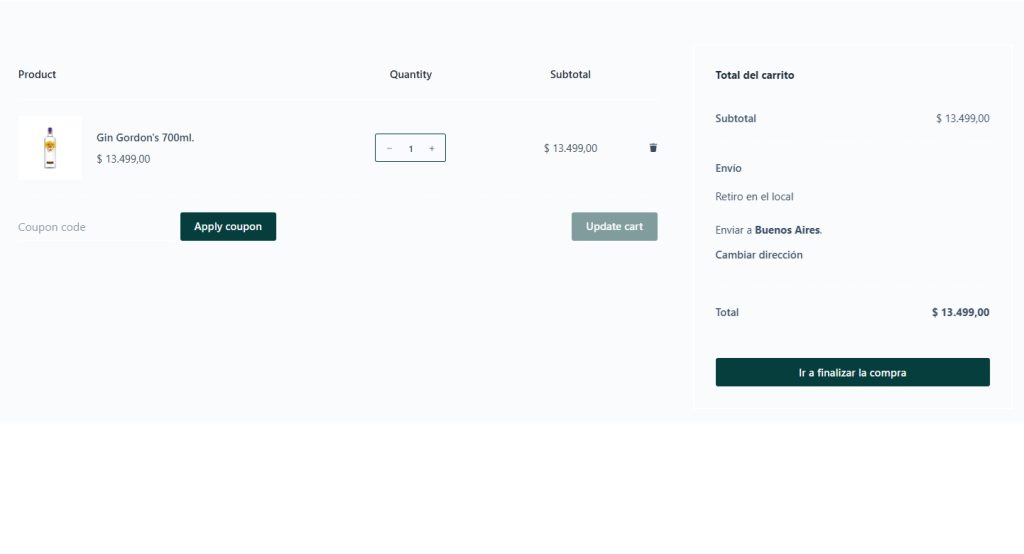
Task: Click Ir a finalizar la compra button
Action: tap(852, 372)
